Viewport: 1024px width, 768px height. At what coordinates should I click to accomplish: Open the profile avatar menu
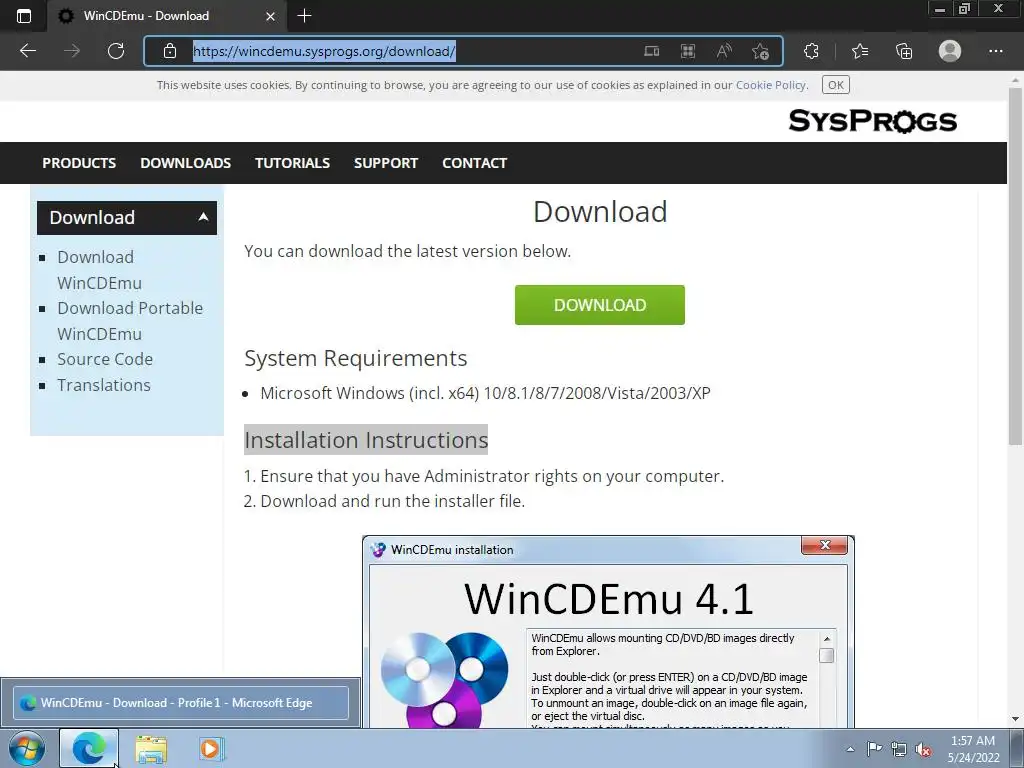[x=950, y=51]
